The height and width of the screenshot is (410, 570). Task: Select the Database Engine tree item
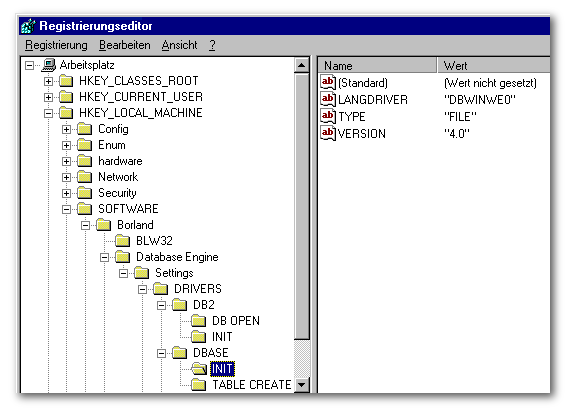coord(177,257)
